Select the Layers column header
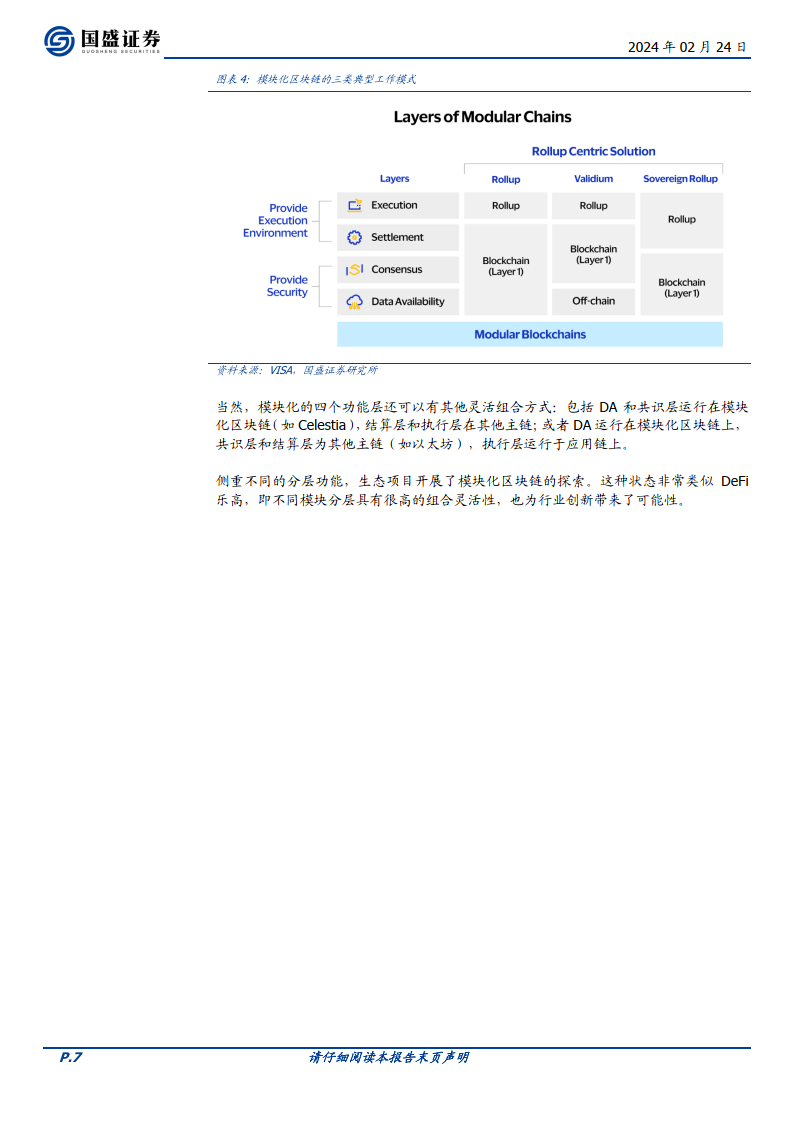 click(x=394, y=179)
